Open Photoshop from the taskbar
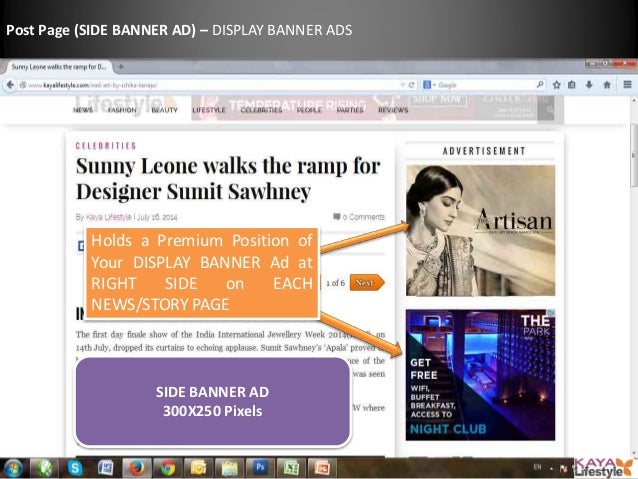Viewport: 638px width, 479px height. pyautogui.click(x=260, y=468)
